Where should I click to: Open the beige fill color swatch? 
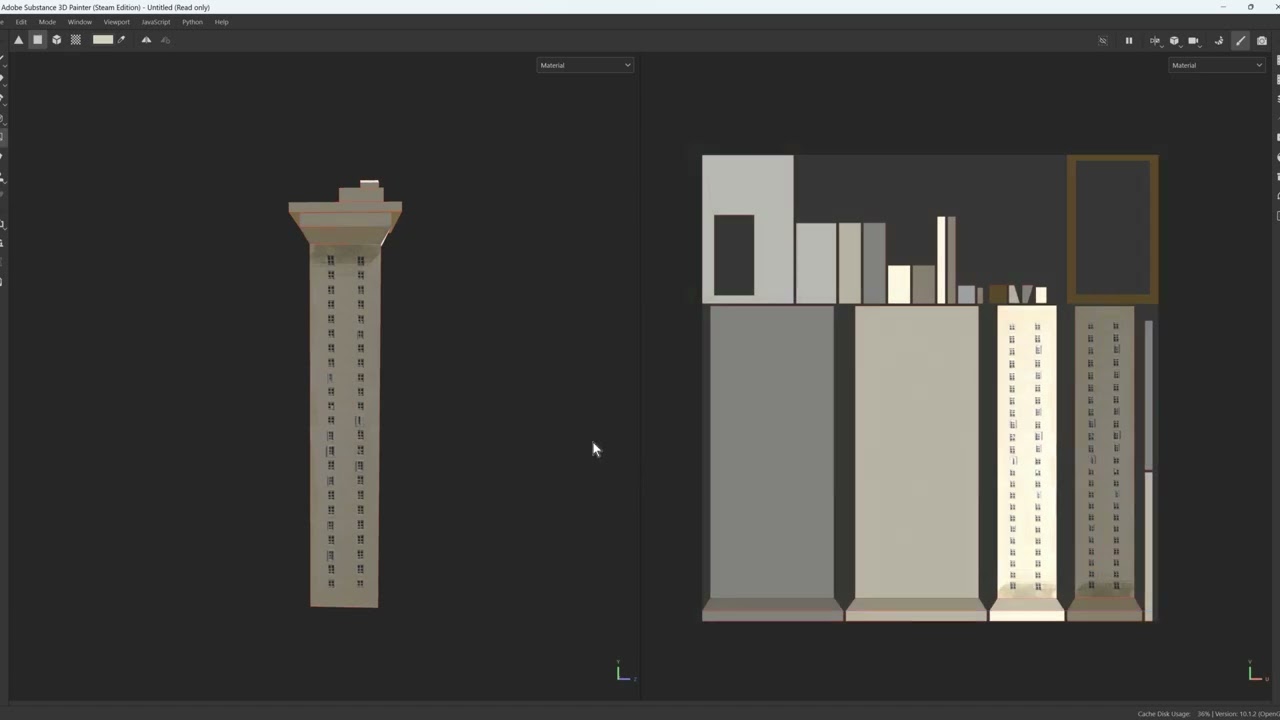(x=103, y=40)
